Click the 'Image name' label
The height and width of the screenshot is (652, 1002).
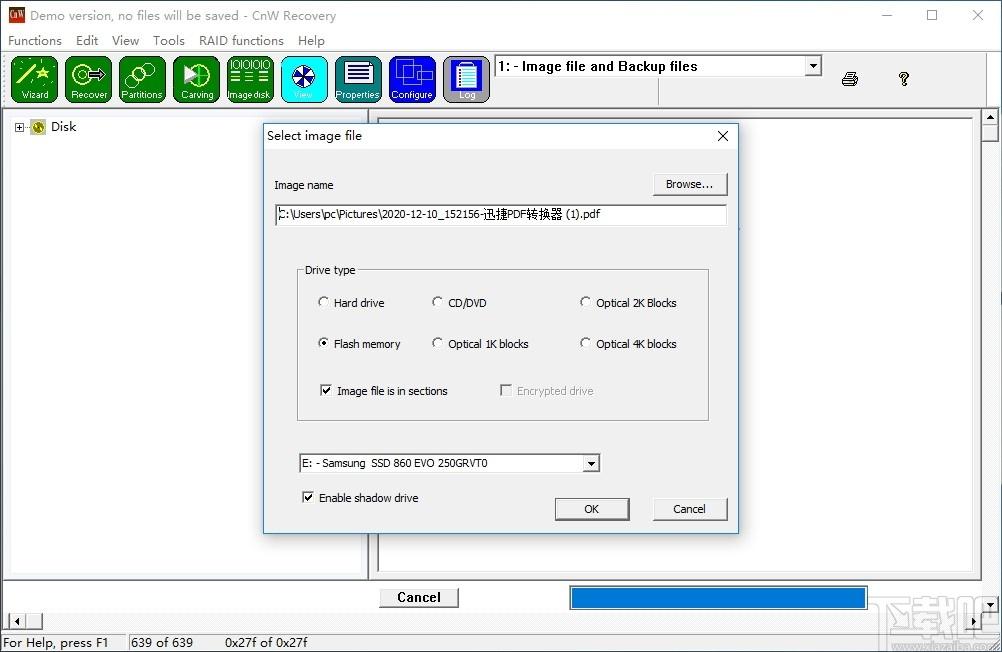tap(304, 185)
